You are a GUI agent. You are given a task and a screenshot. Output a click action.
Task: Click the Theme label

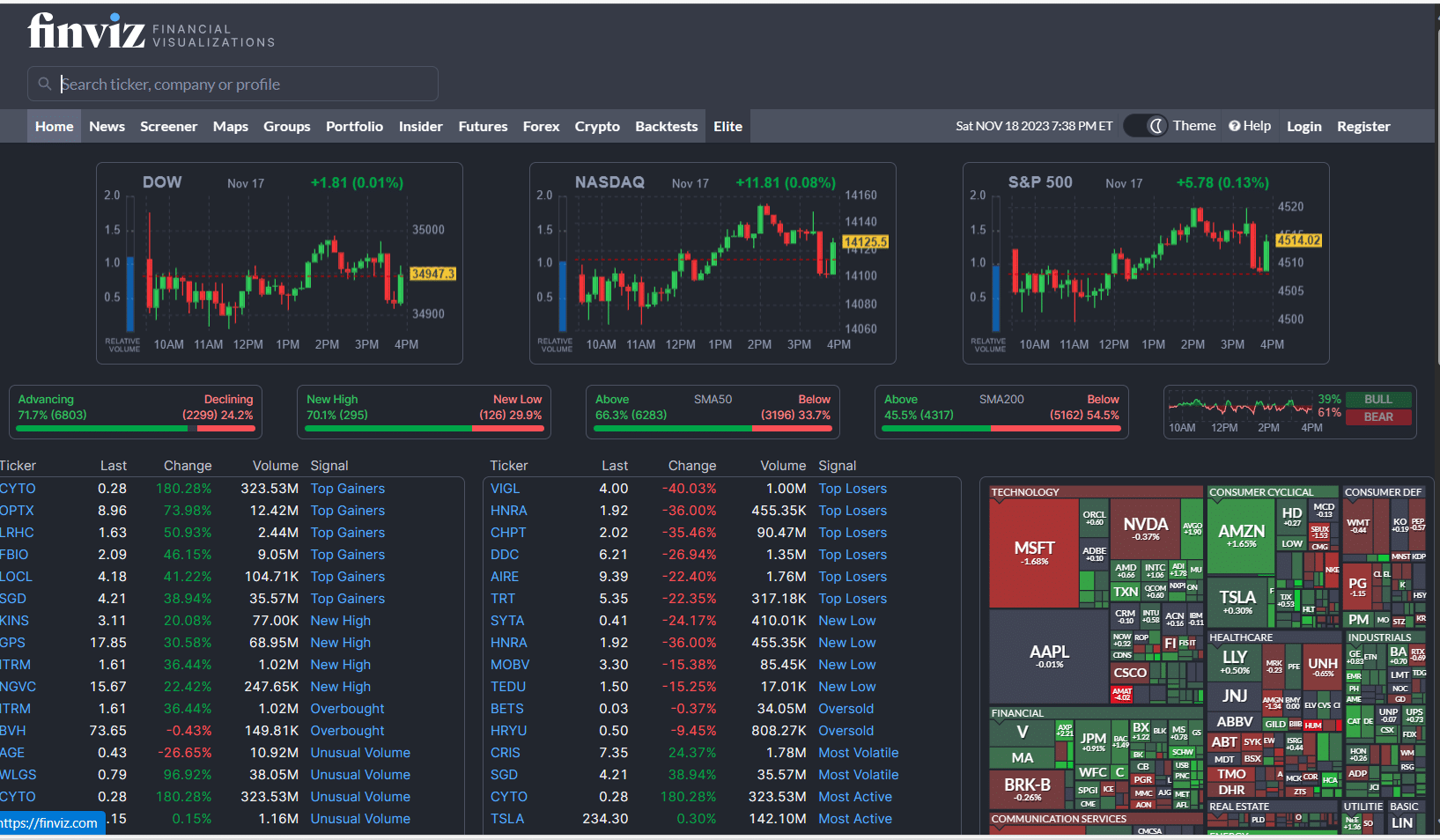(1194, 126)
